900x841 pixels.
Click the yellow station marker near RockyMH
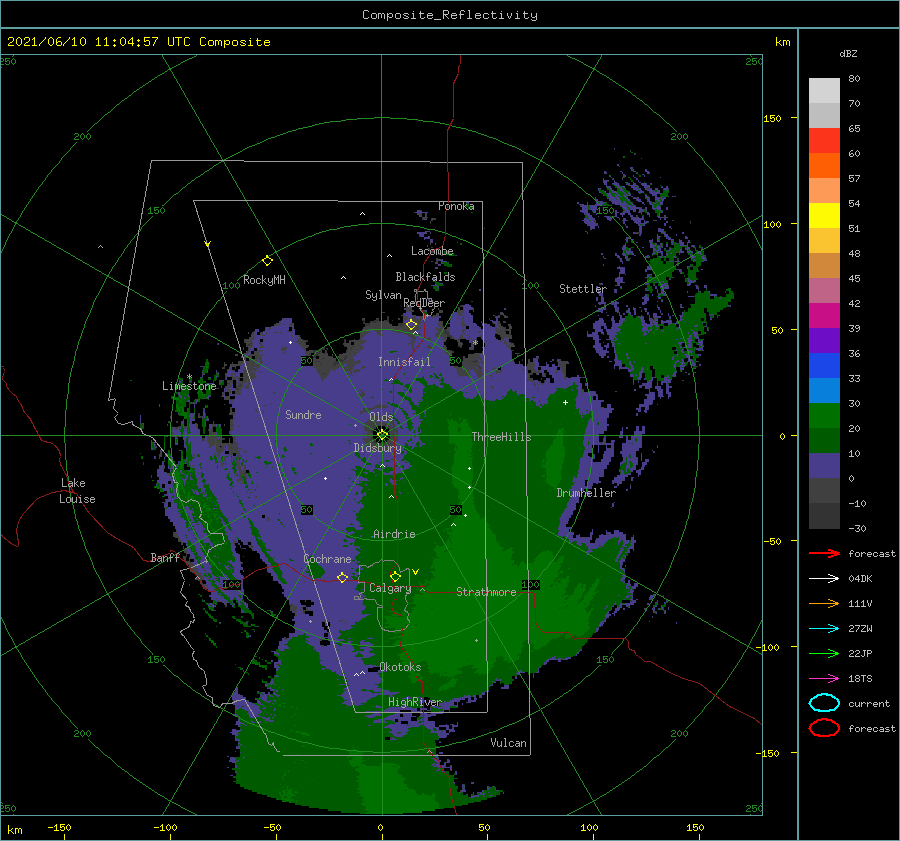267,261
